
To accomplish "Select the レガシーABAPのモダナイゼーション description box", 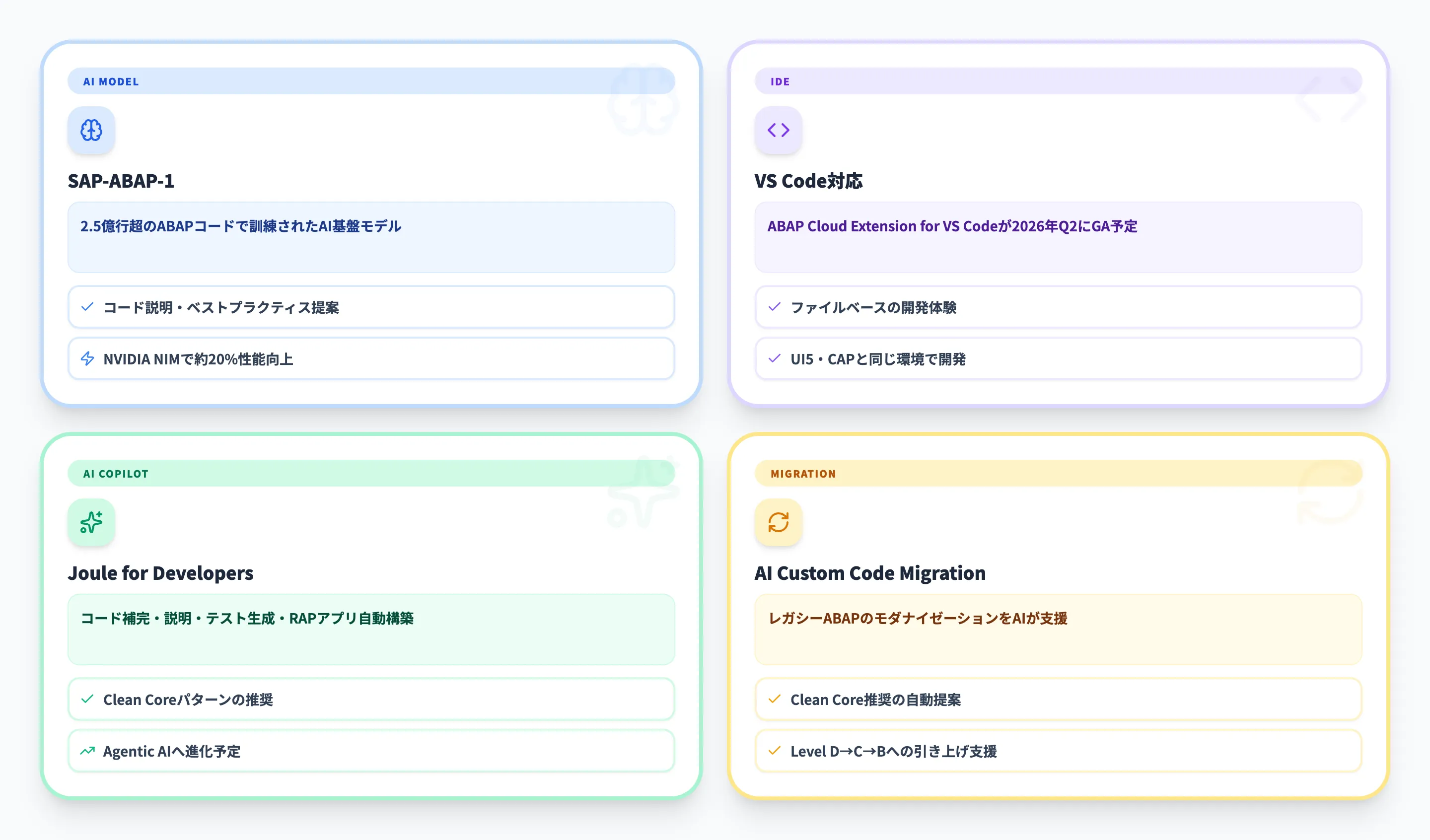I will pos(1058,629).
